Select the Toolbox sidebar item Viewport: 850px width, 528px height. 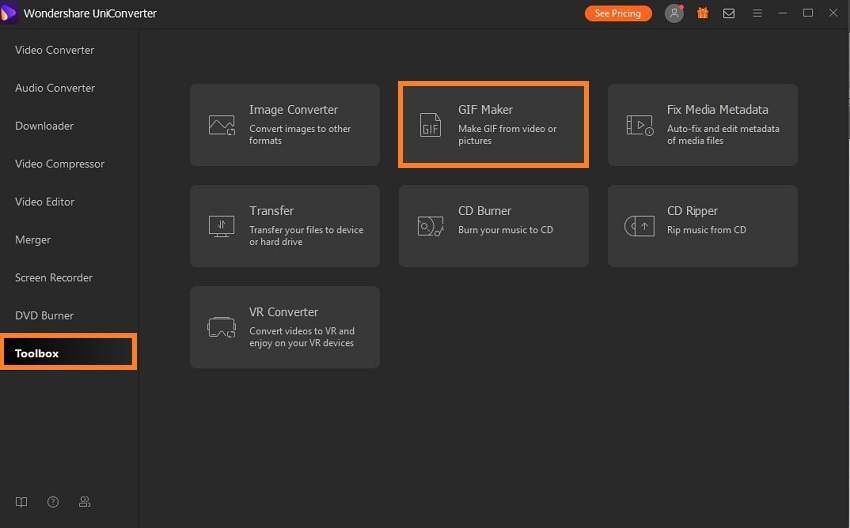pos(68,353)
